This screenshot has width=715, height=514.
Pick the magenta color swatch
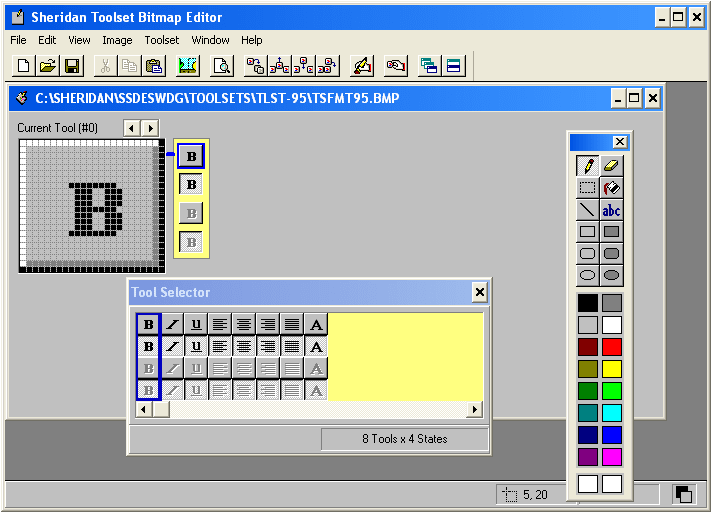point(611,457)
